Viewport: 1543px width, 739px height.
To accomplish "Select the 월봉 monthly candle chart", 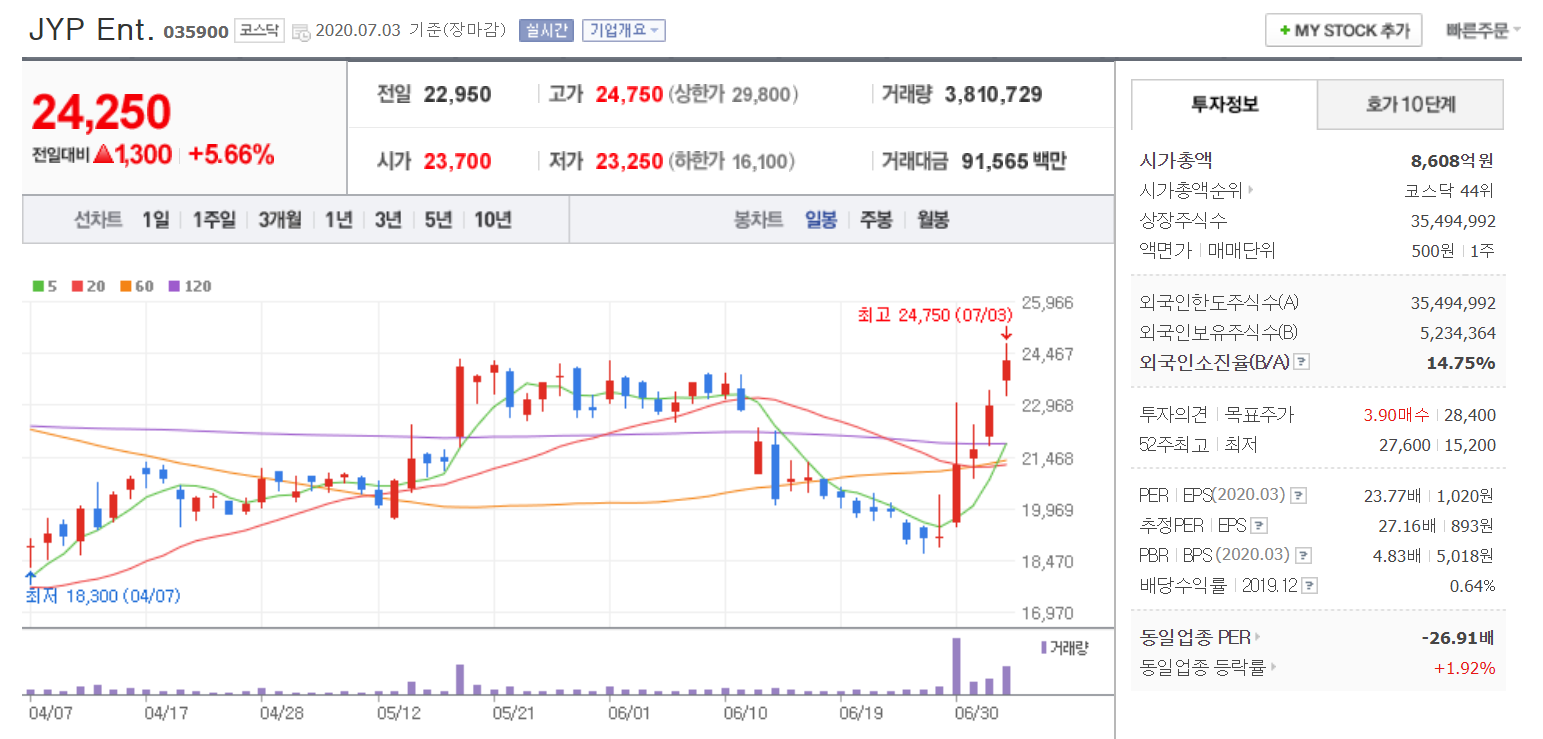I will (x=933, y=220).
